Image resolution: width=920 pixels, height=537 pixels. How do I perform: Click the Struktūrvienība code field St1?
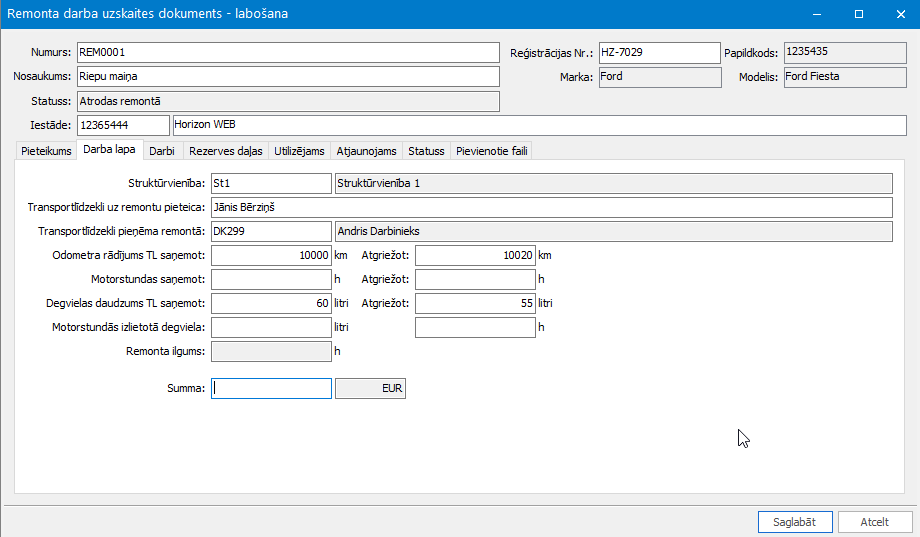[x=271, y=183]
